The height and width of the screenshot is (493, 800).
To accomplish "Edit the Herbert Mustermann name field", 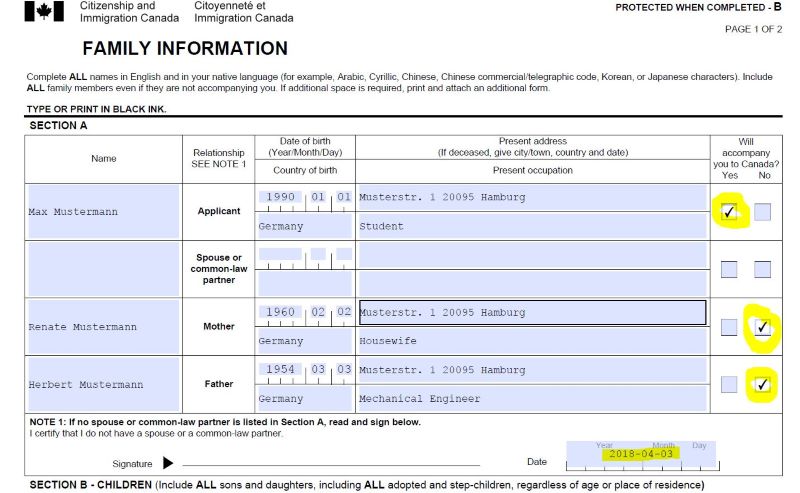I will point(104,384).
